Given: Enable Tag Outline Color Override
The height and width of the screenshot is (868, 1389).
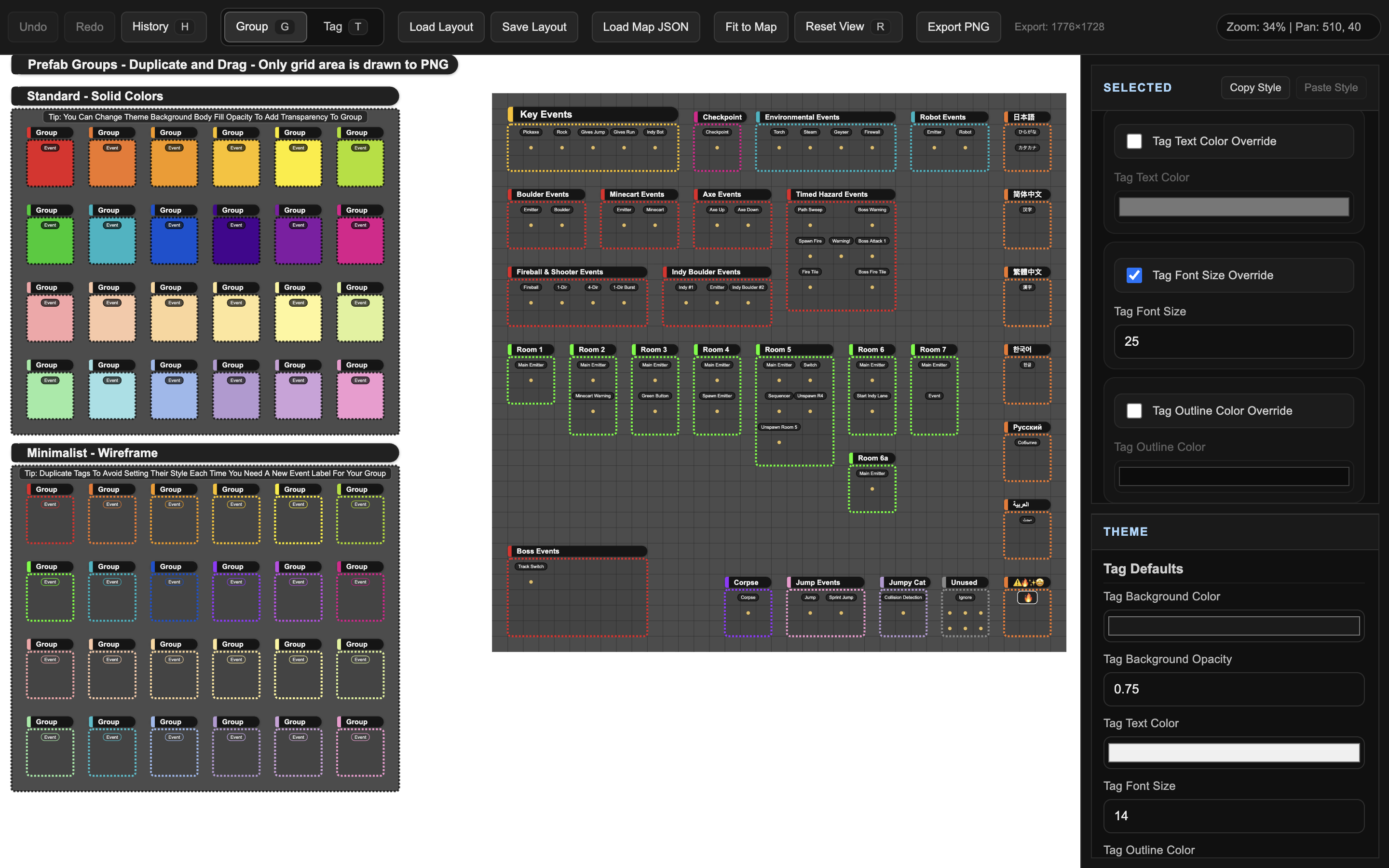Looking at the screenshot, I should coord(1134,411).
